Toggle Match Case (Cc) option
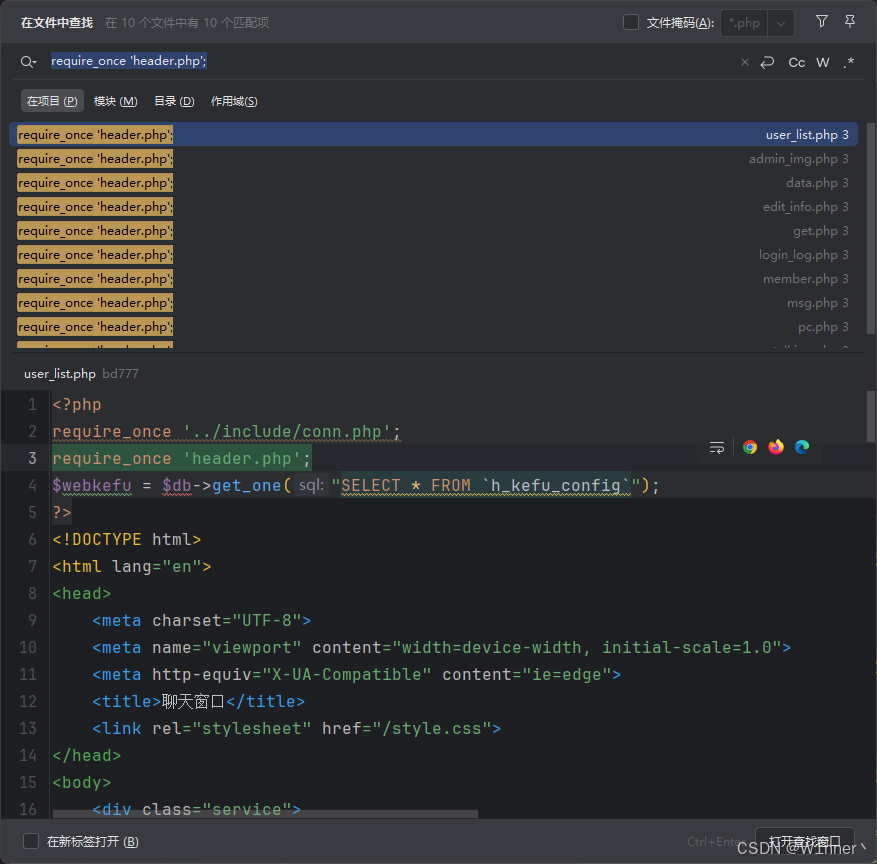Viewport: 877px width, 864px height. tap(796, 63)
